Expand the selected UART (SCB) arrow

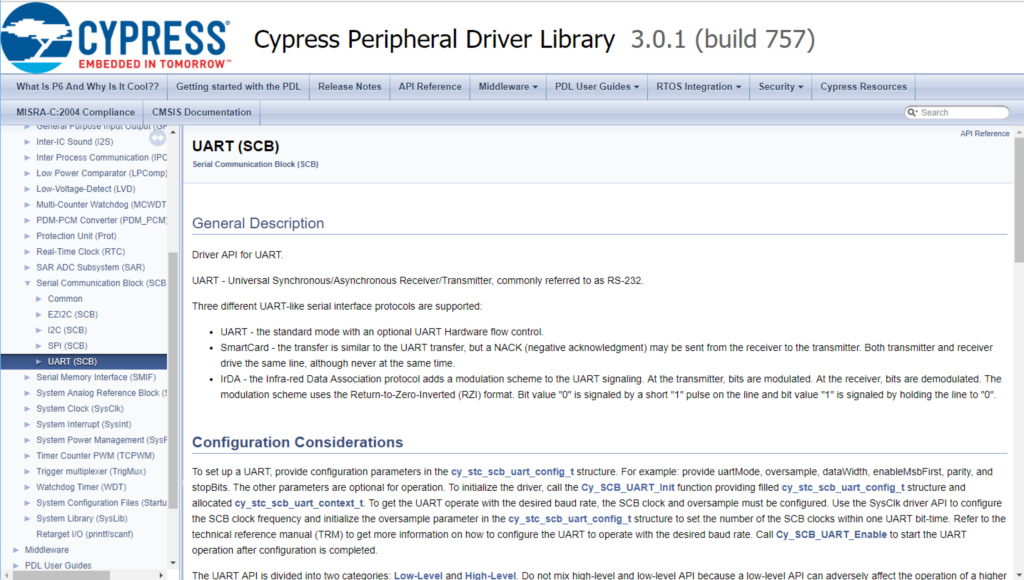[x=39, y=361]
